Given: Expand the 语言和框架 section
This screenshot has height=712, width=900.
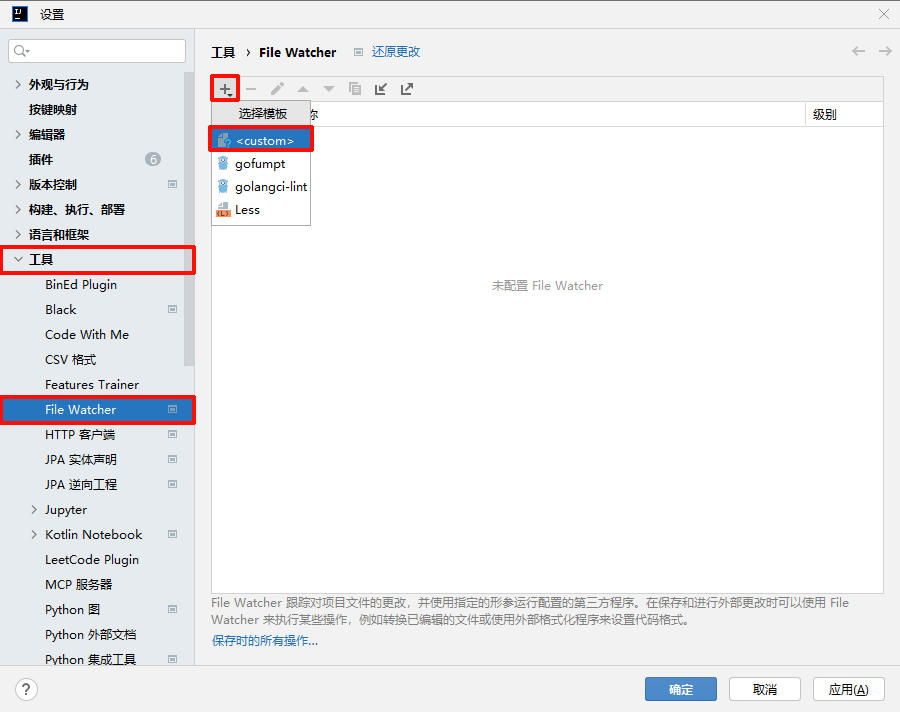Looking at the screenshot, I should 18,234.
